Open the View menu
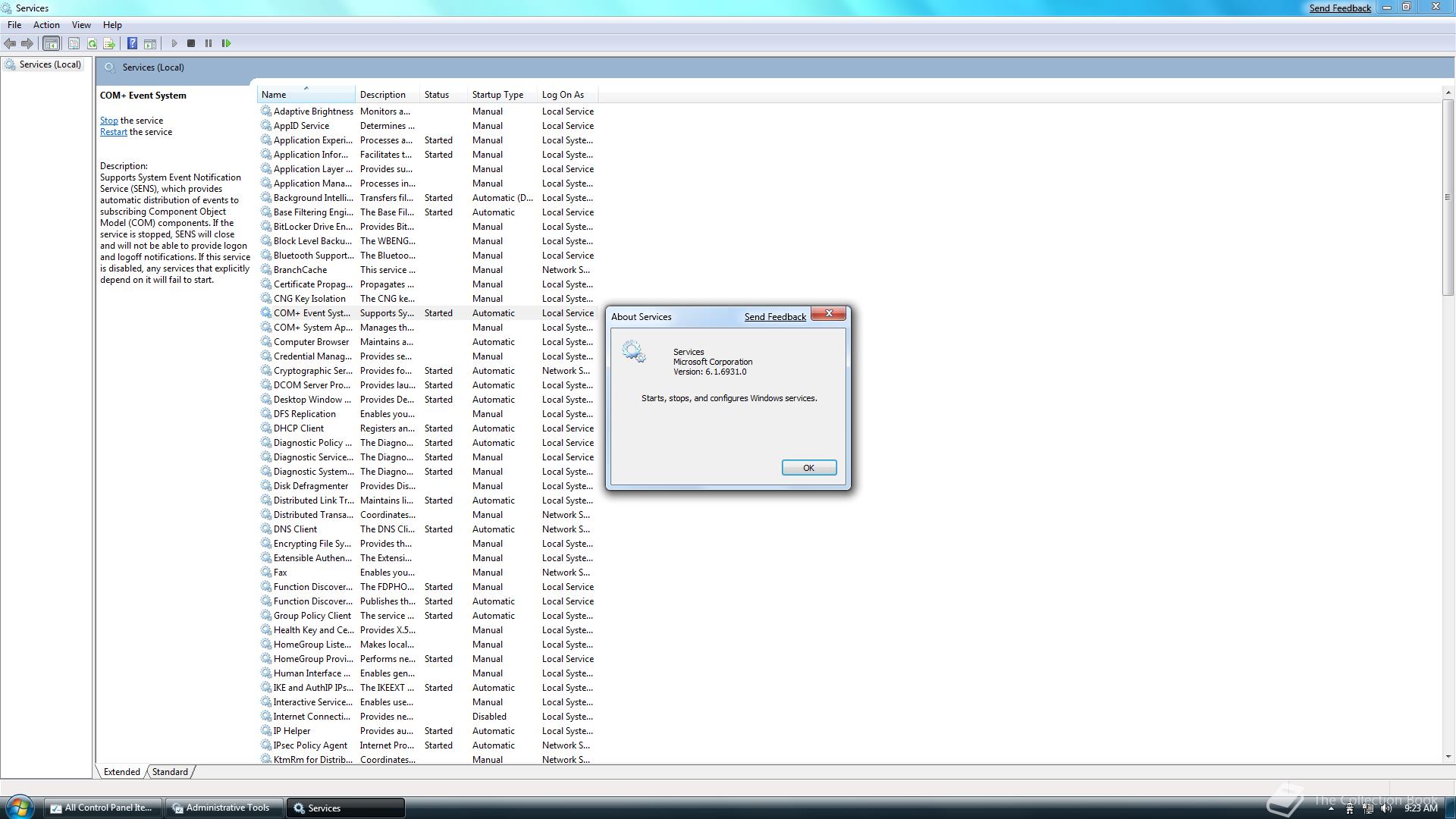 (81, 25)
